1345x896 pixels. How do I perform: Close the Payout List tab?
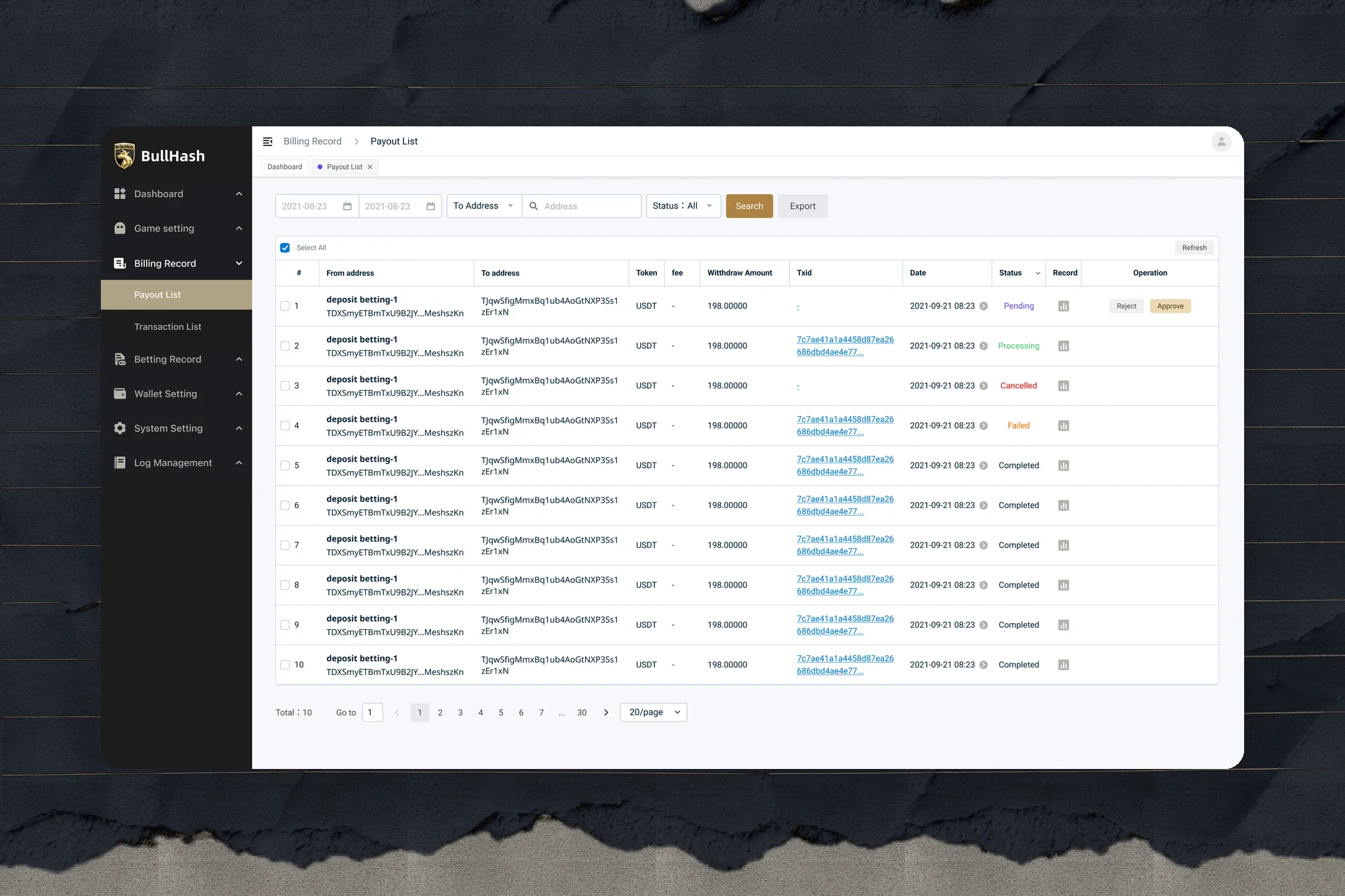pos(370,167)
